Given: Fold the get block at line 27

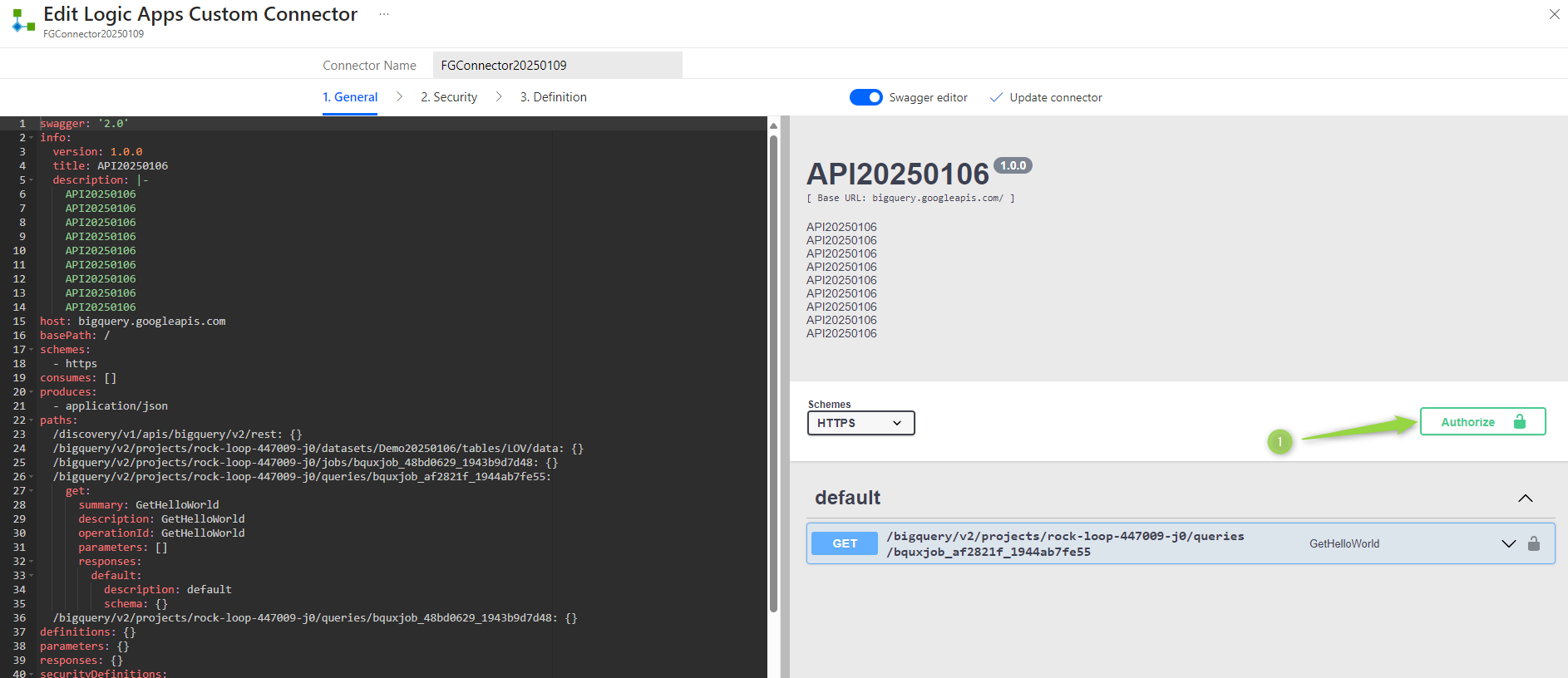Looking at the screenshot, I should click(32, 491).
